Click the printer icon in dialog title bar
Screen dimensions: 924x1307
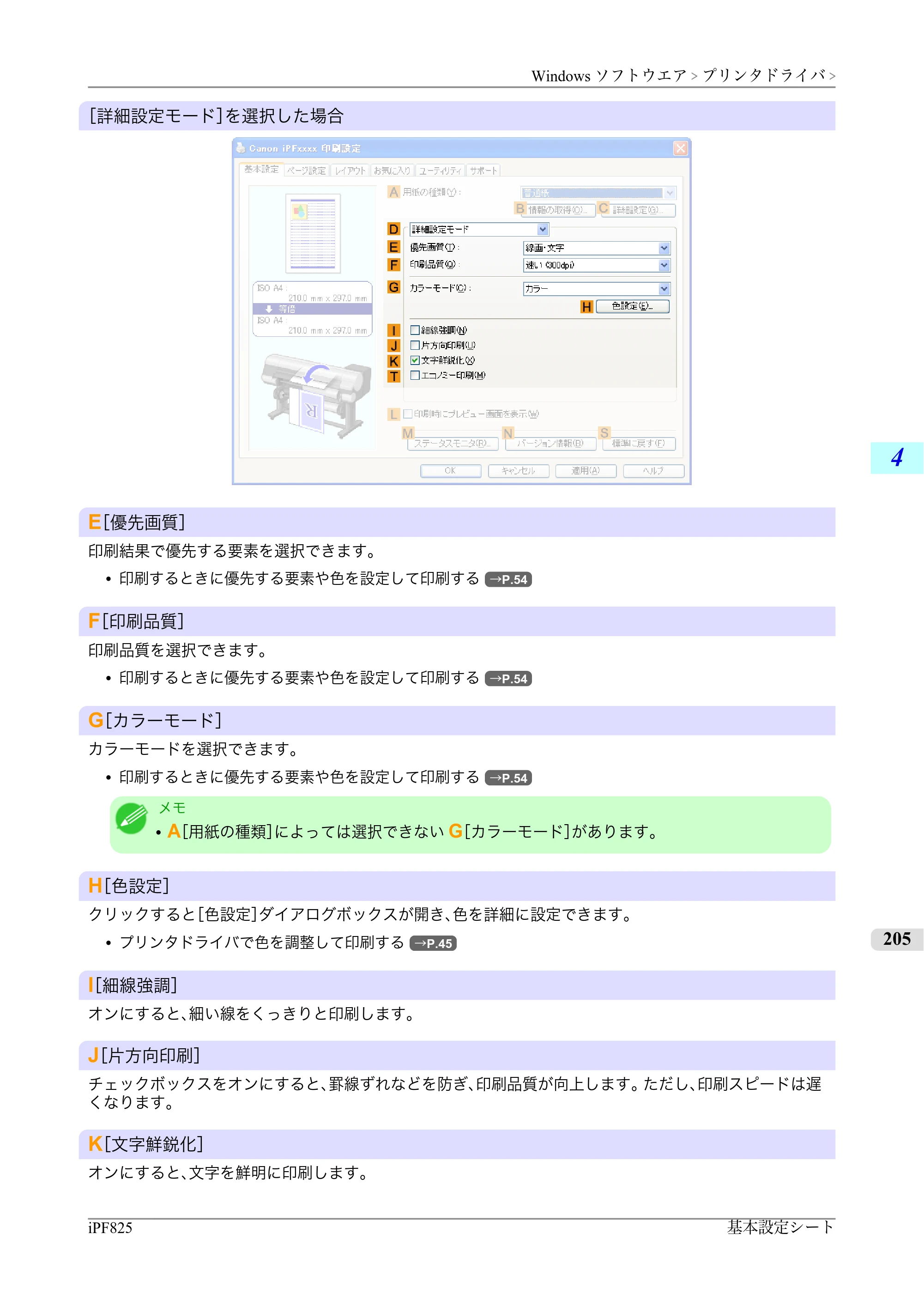click(241, 148)
